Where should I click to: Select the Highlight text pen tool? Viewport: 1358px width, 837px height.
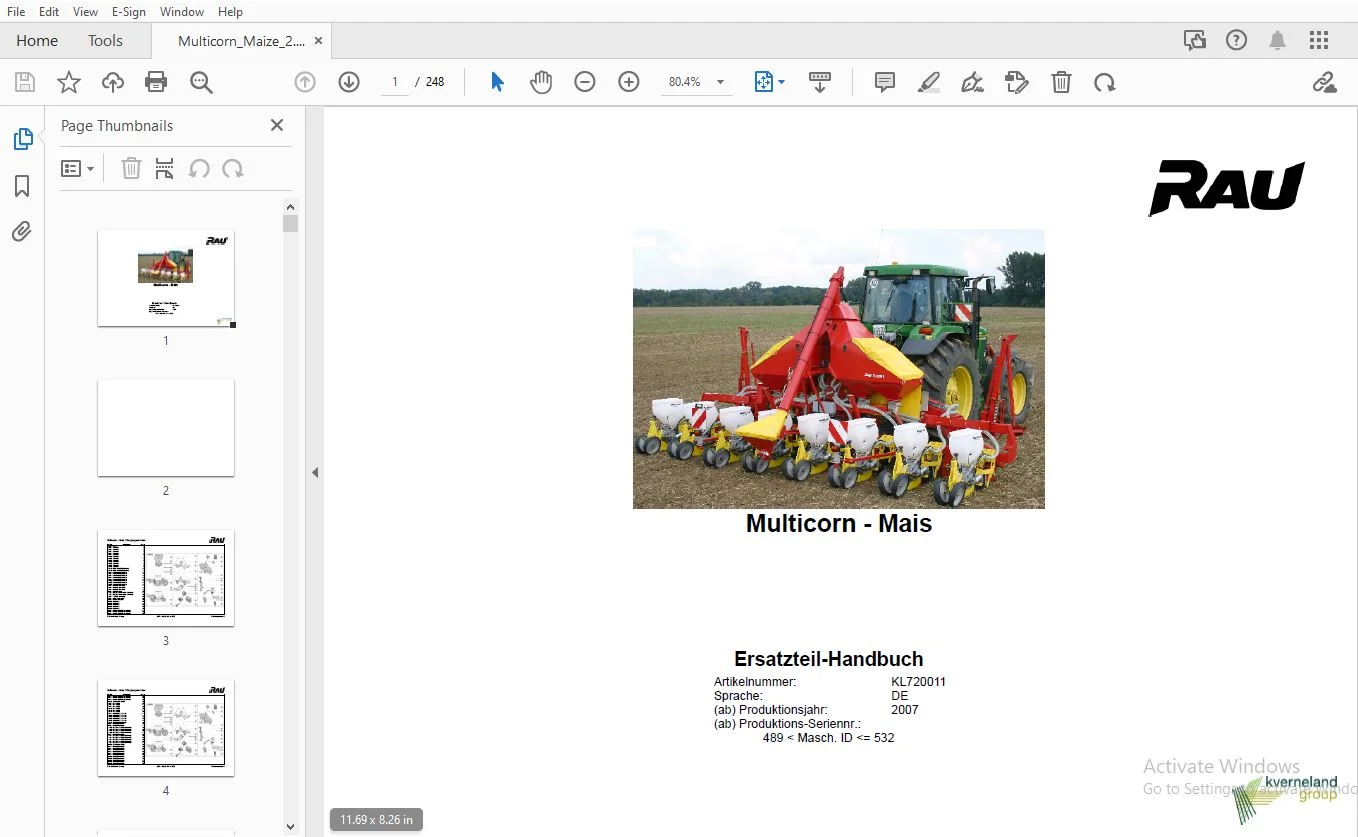[x=929, y=82]
